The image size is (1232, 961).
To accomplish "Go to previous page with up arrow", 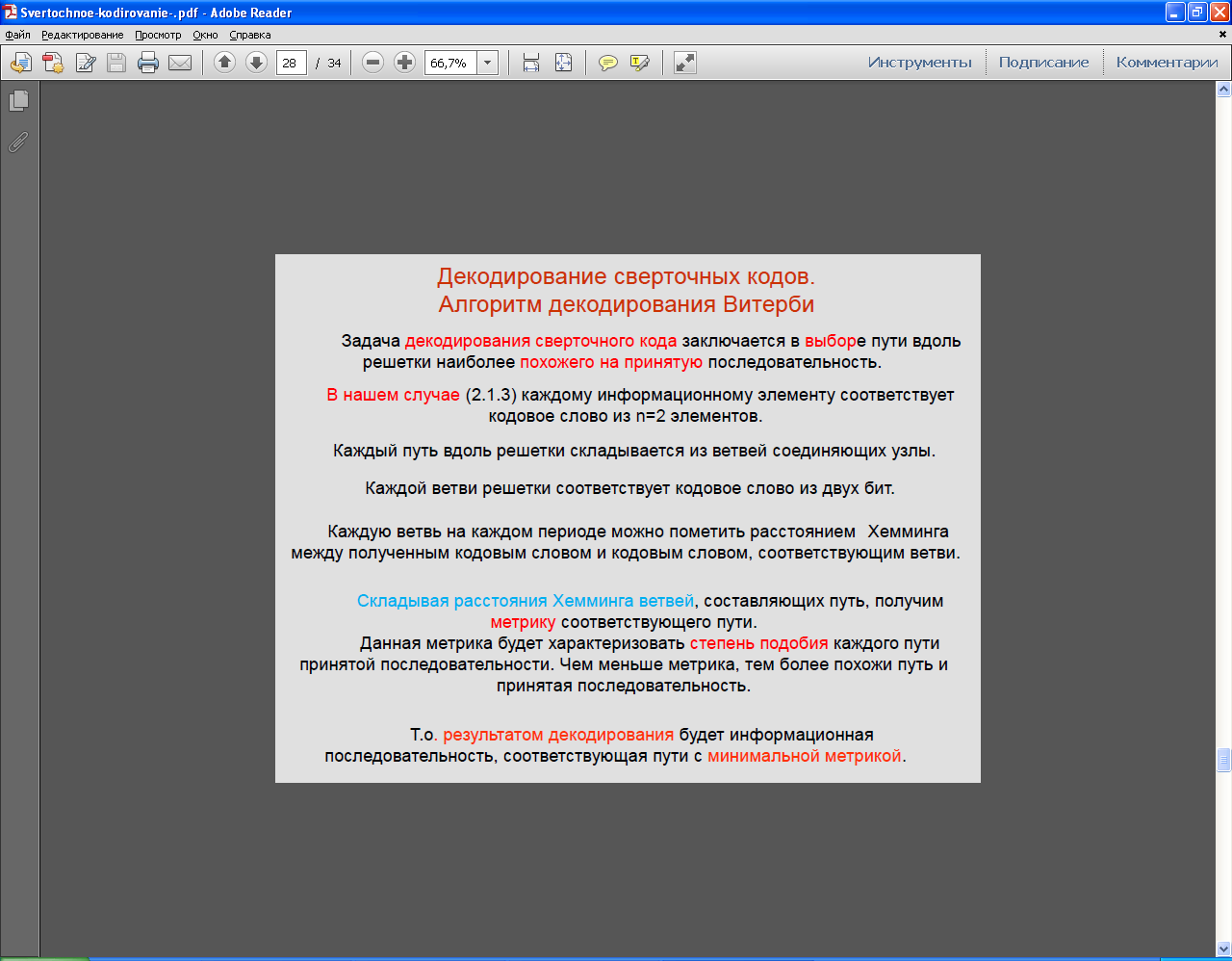I will point(224,63).
